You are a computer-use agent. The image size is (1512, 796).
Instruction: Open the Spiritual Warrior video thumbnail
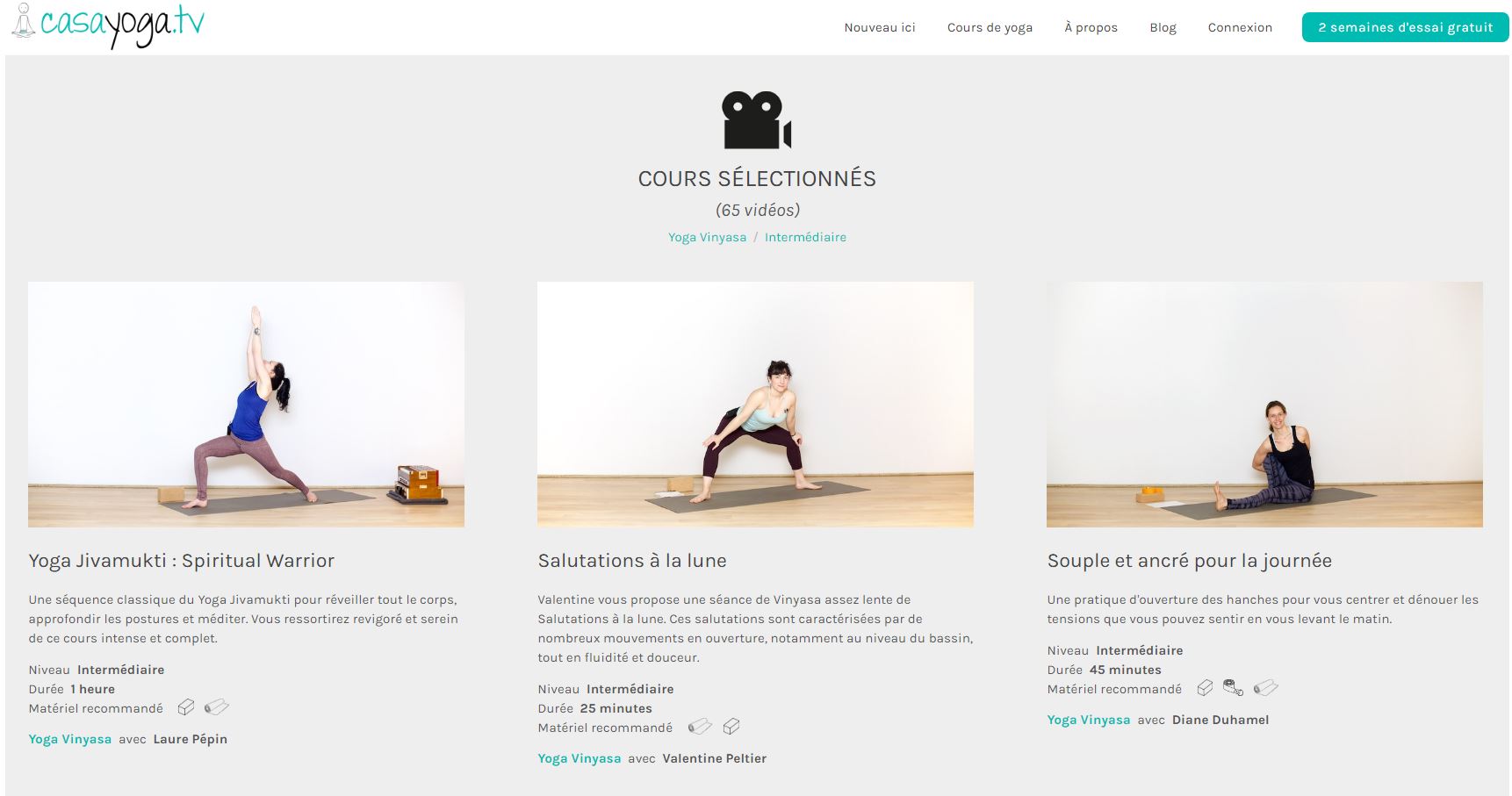(246, 405)
